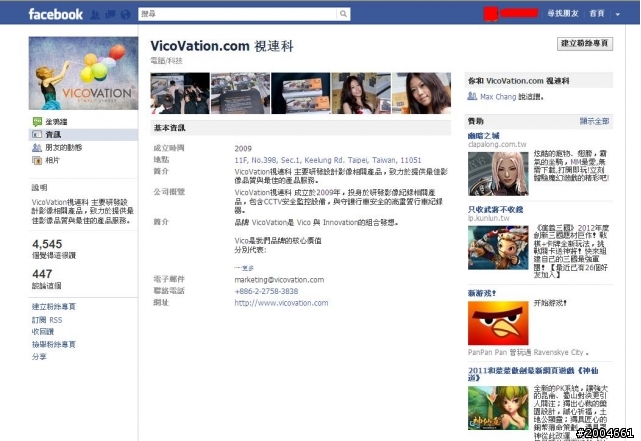Image resolution: width=641 pixels, height=441 pixels.
Task: Click 顯示全部 in the sponsored section
Action: tap(594, 121)
